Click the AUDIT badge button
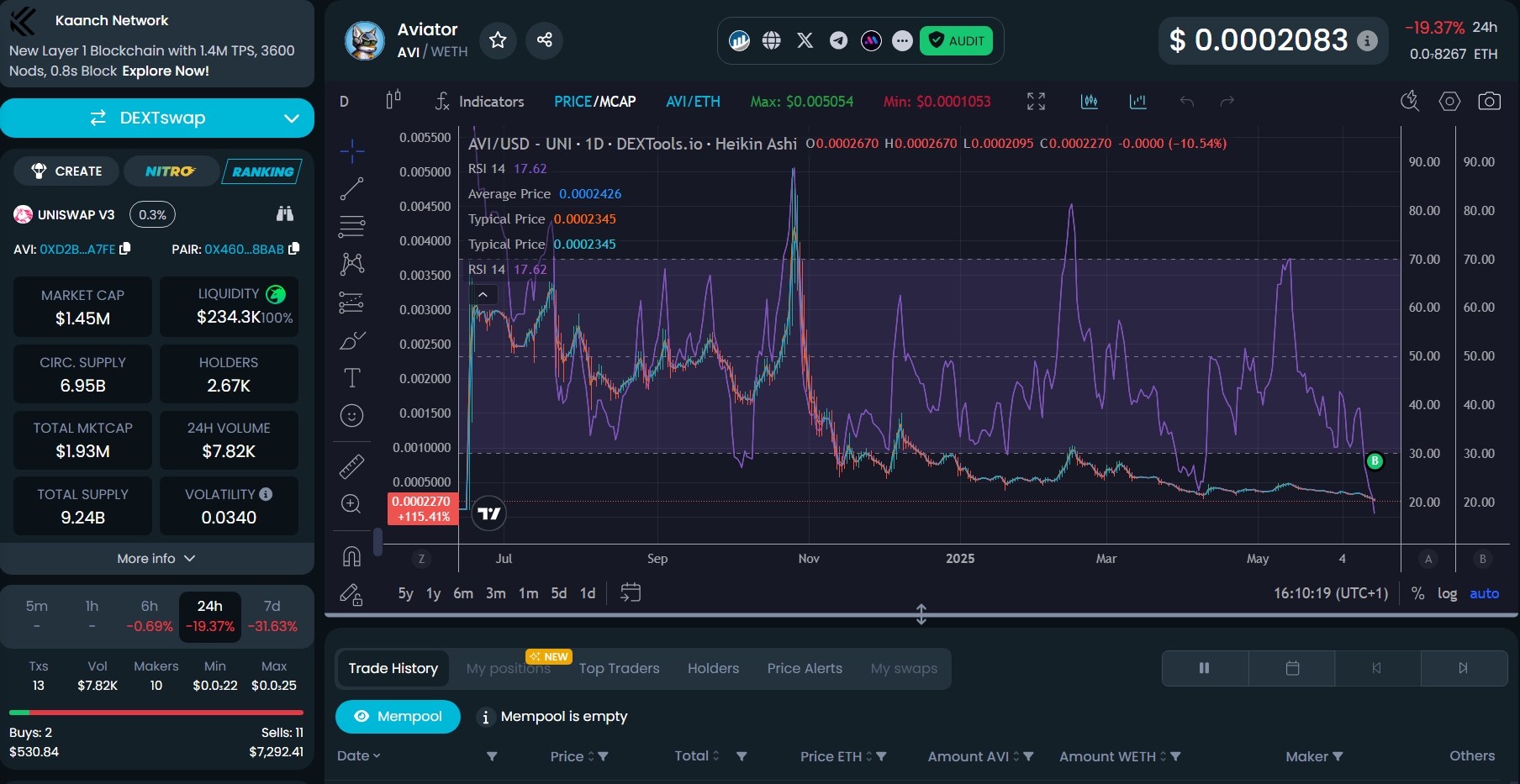This screenshot has height=784, width=1520. pyautogui.click(x=957, y=40)
